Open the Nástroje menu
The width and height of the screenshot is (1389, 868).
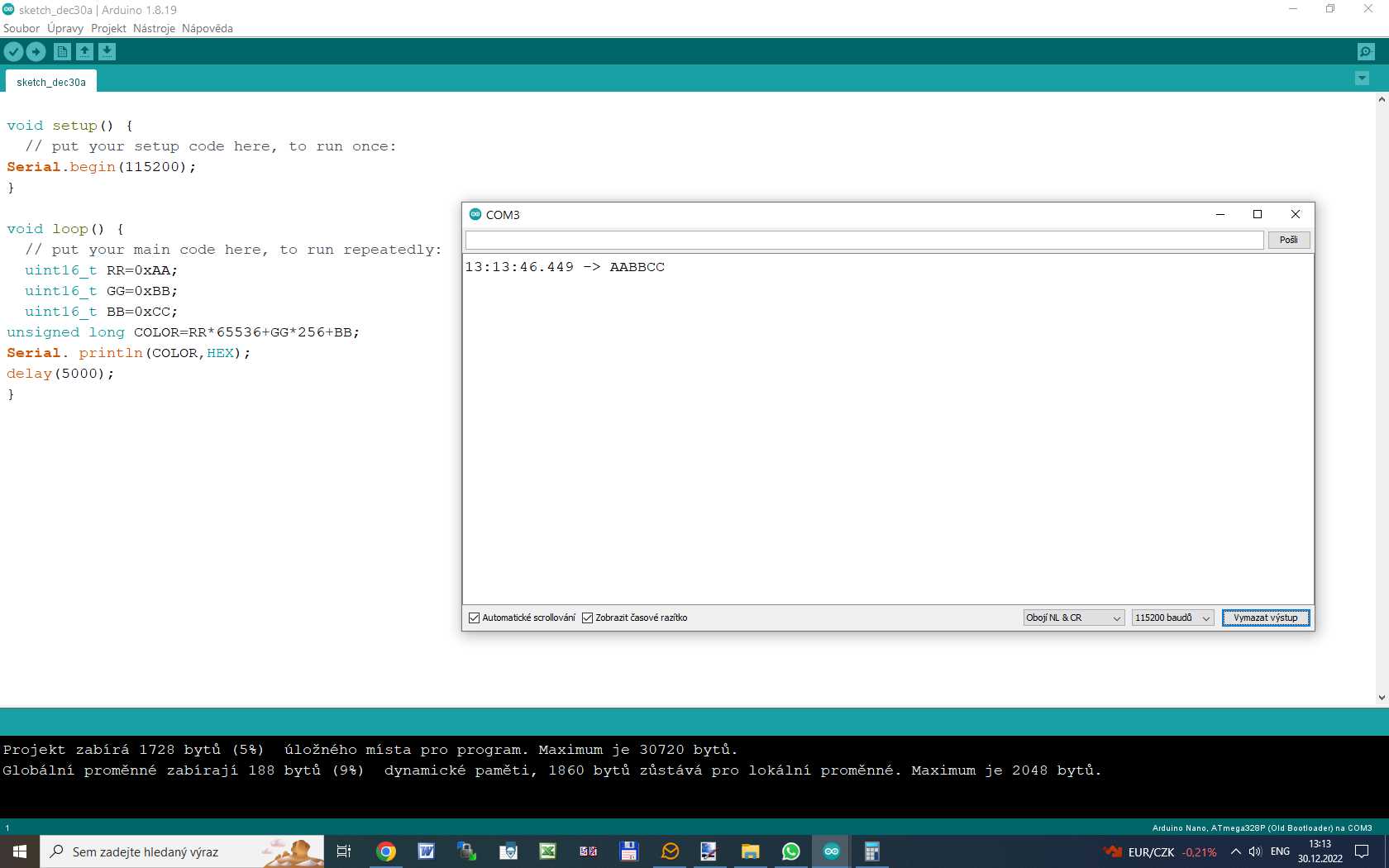pos(154,28)
